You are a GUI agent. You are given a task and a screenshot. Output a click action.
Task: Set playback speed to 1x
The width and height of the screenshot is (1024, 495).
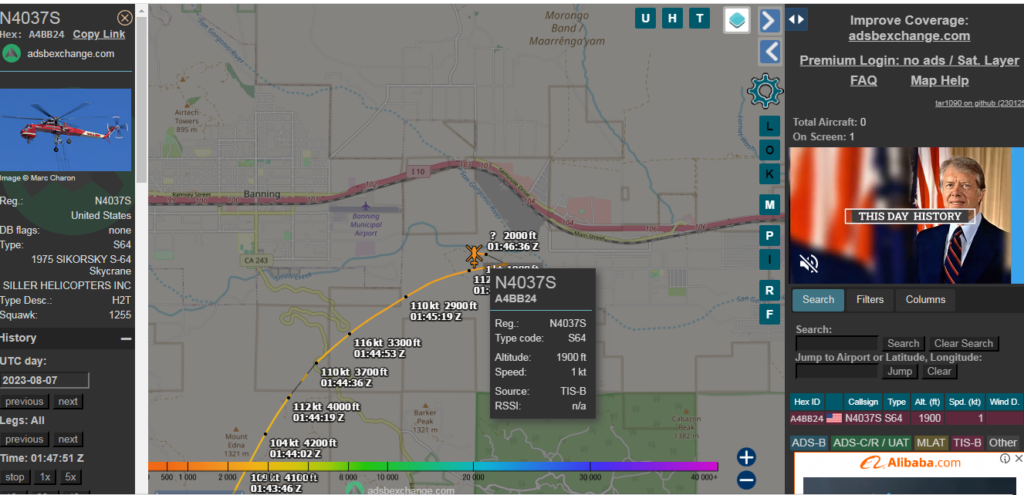(x=44, y=477)
